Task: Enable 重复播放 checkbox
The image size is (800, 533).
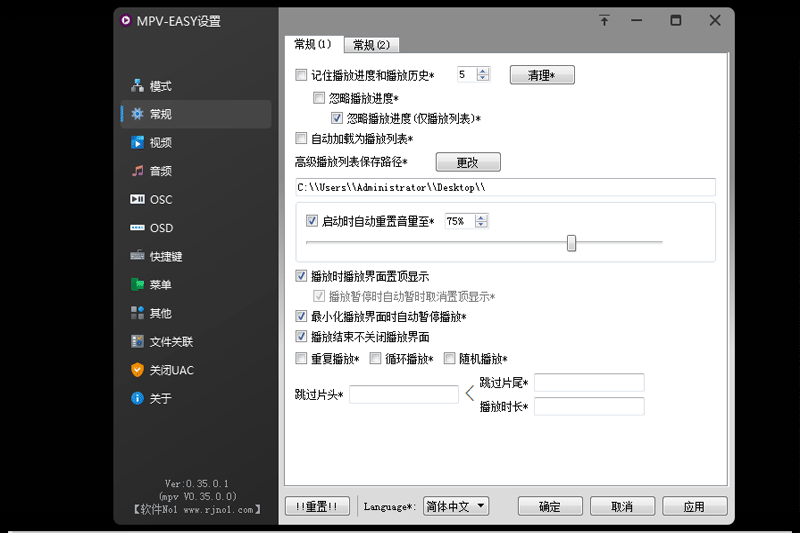Action: click(301, 359)
